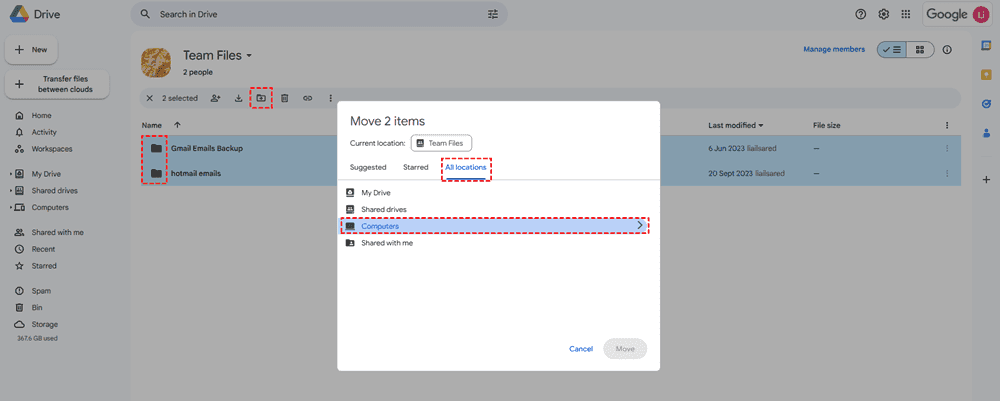
Task: Switch to the Starred tab in dialog
Action: pos(416,167)
